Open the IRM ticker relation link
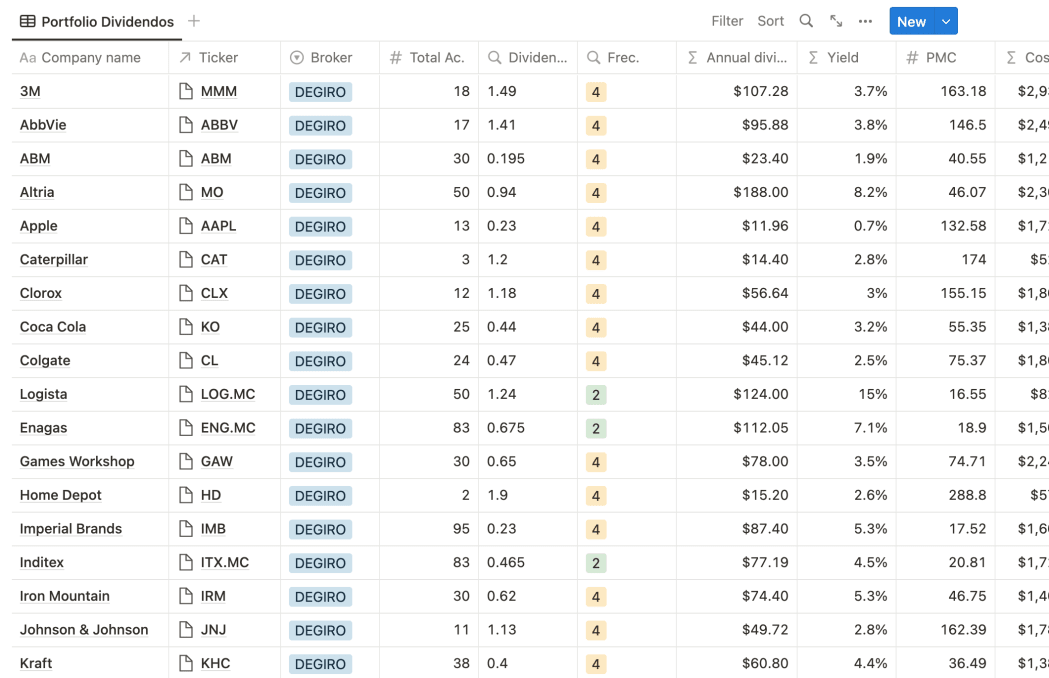 click(x=213, y=596)
